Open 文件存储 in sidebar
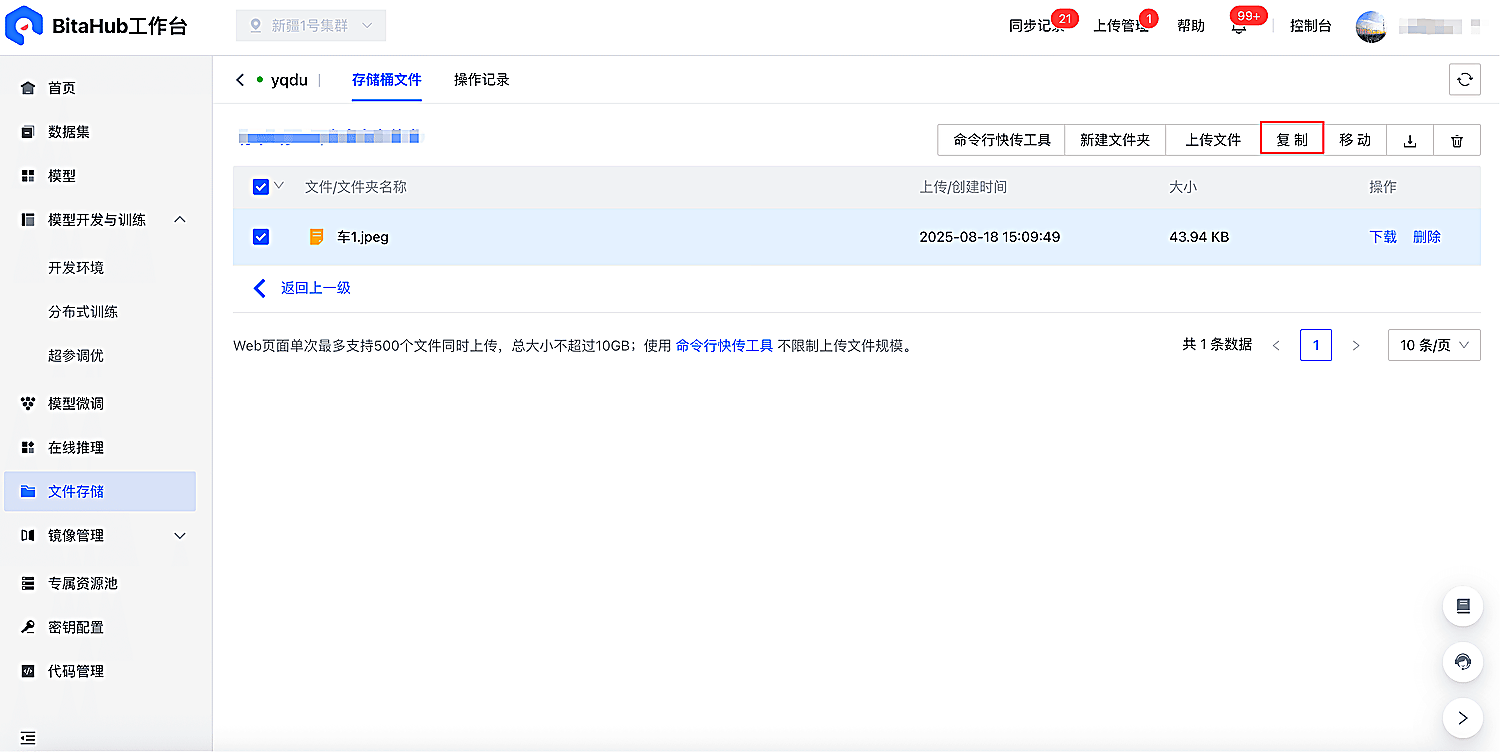 (100, 491)
